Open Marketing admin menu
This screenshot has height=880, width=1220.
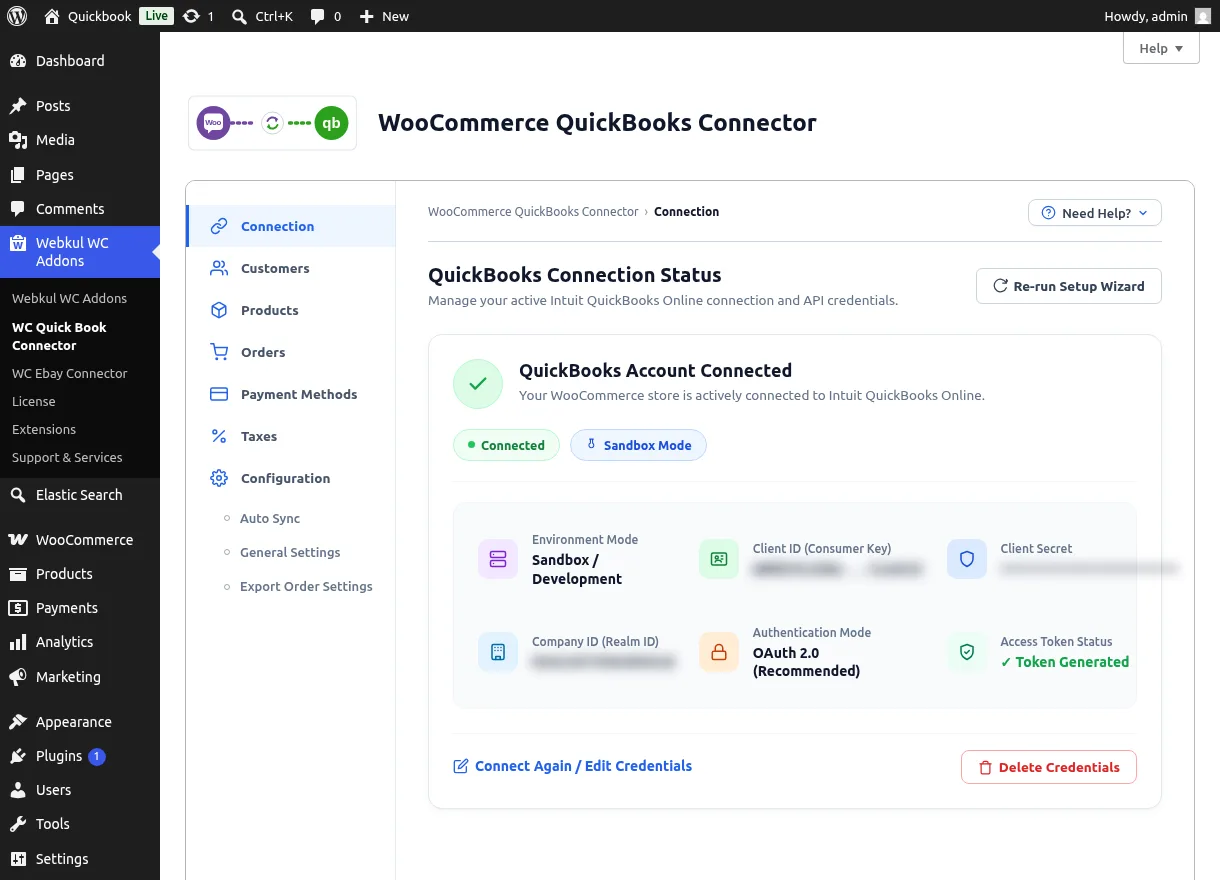(80, 676)
